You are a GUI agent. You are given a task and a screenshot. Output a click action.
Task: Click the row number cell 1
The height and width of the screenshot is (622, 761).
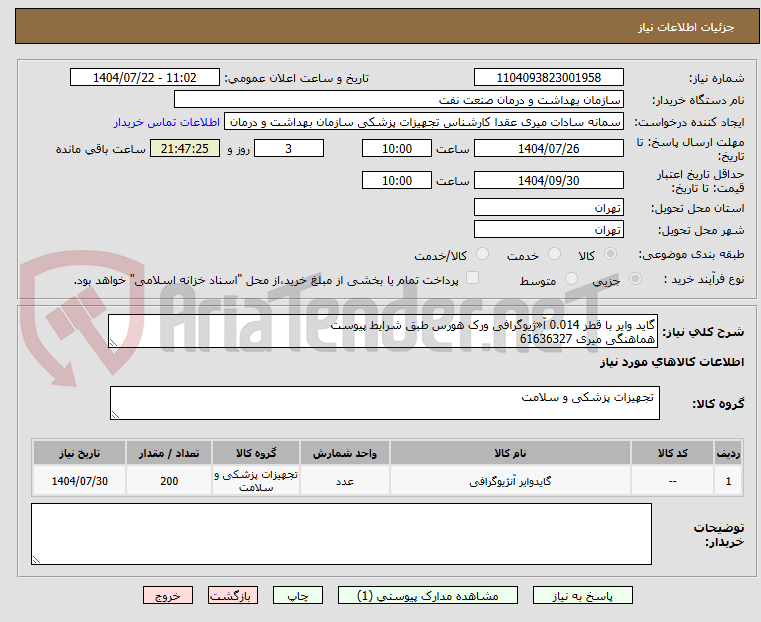point(728,481)
